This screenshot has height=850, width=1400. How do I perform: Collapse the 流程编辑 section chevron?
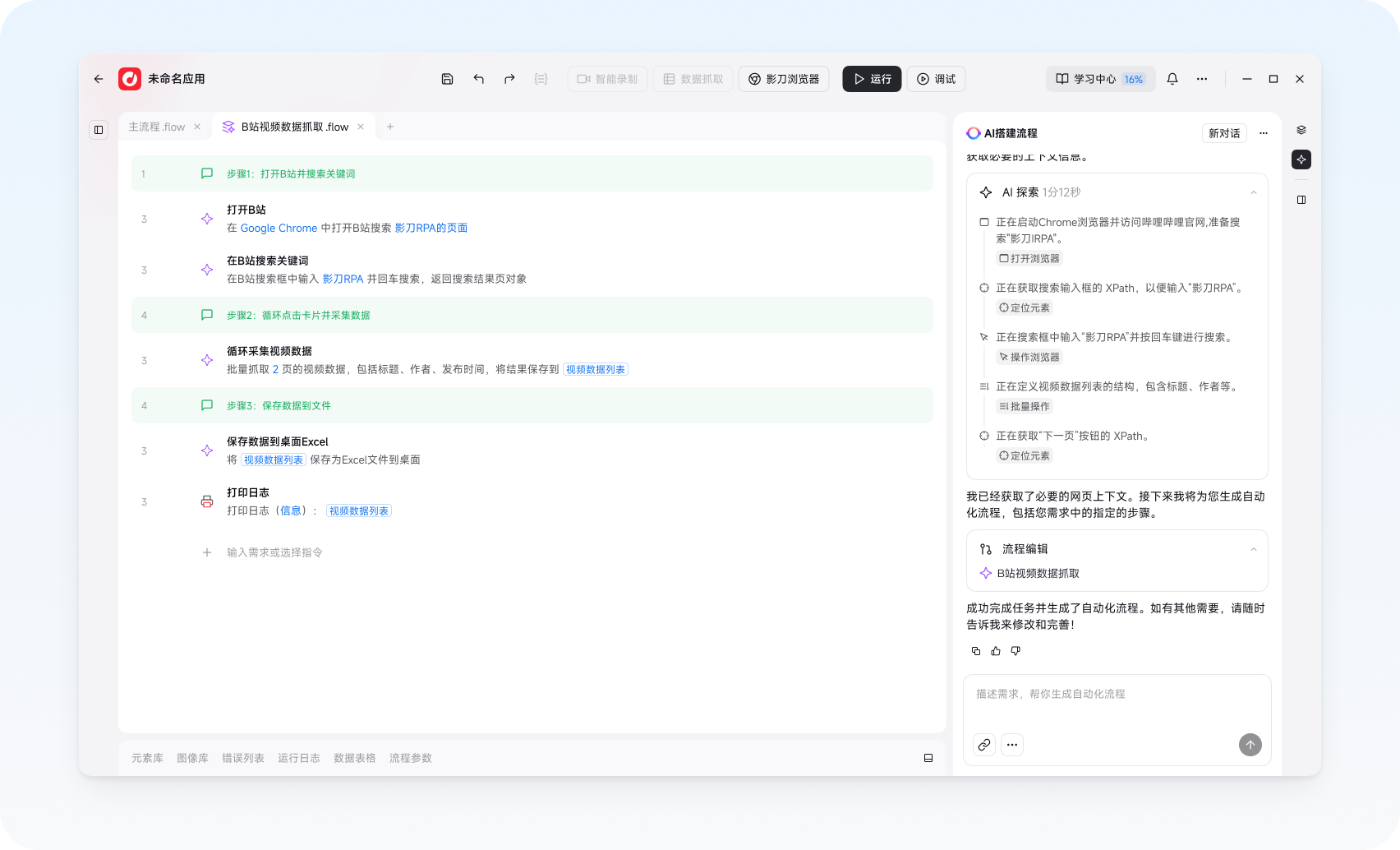pyautogui.click(x=1254, y=549)
